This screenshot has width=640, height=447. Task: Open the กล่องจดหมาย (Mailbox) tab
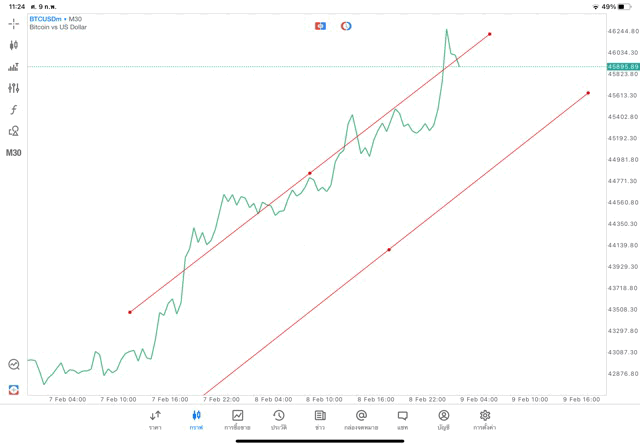click(361, 419)
